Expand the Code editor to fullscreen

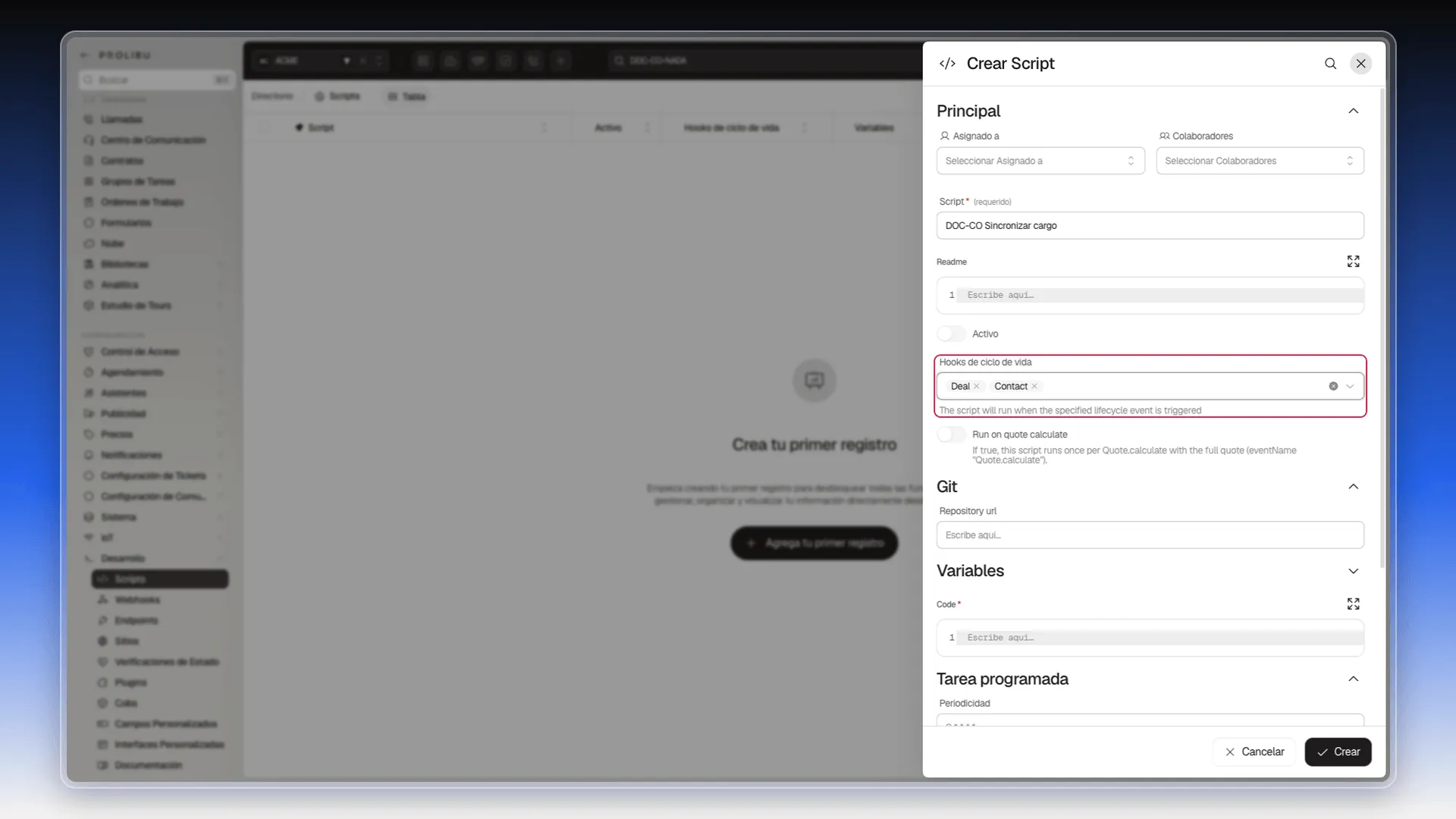pyautogui.click(x=1353, y=604)
